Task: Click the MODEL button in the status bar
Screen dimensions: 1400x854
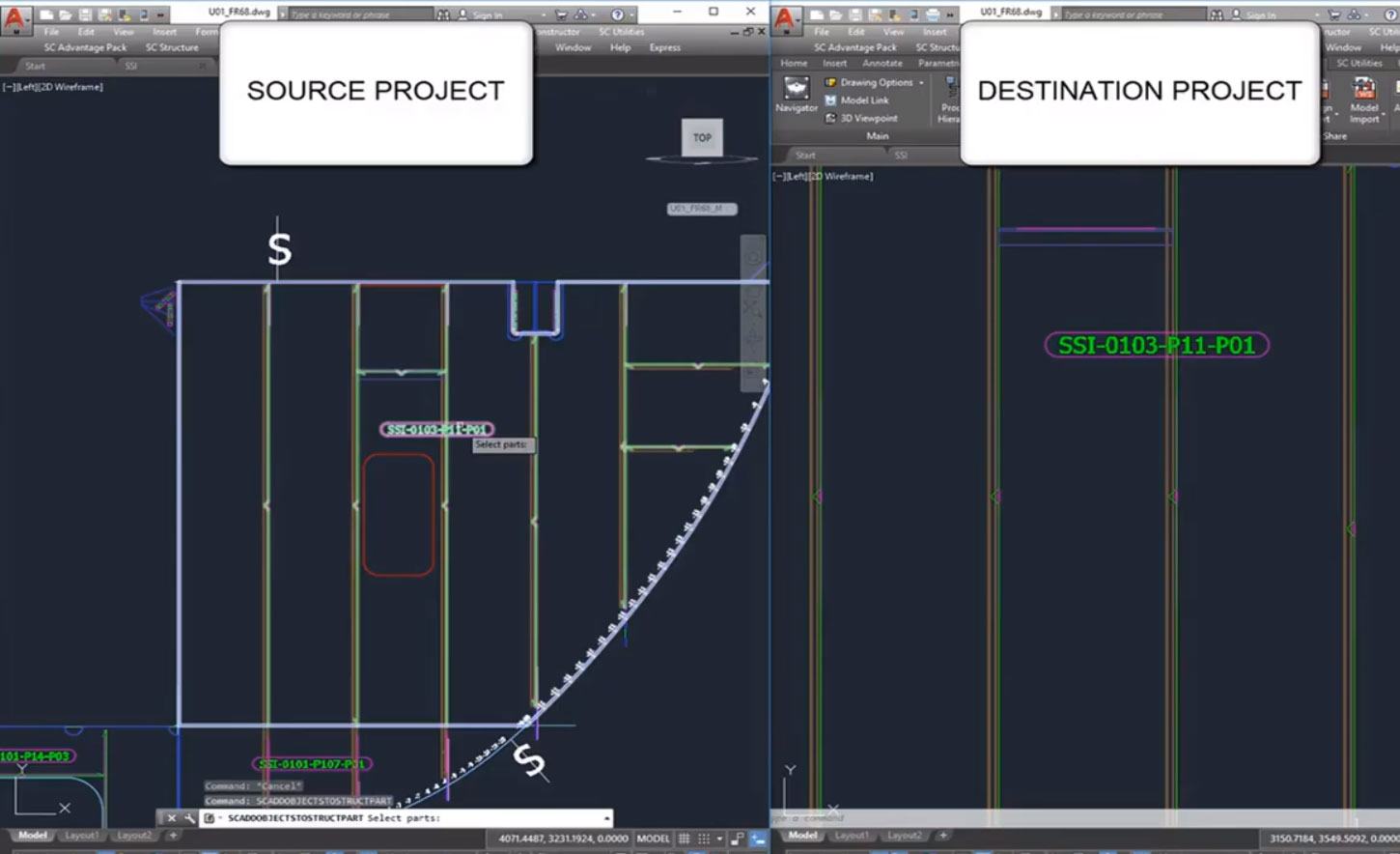Action: click(653, 839)
